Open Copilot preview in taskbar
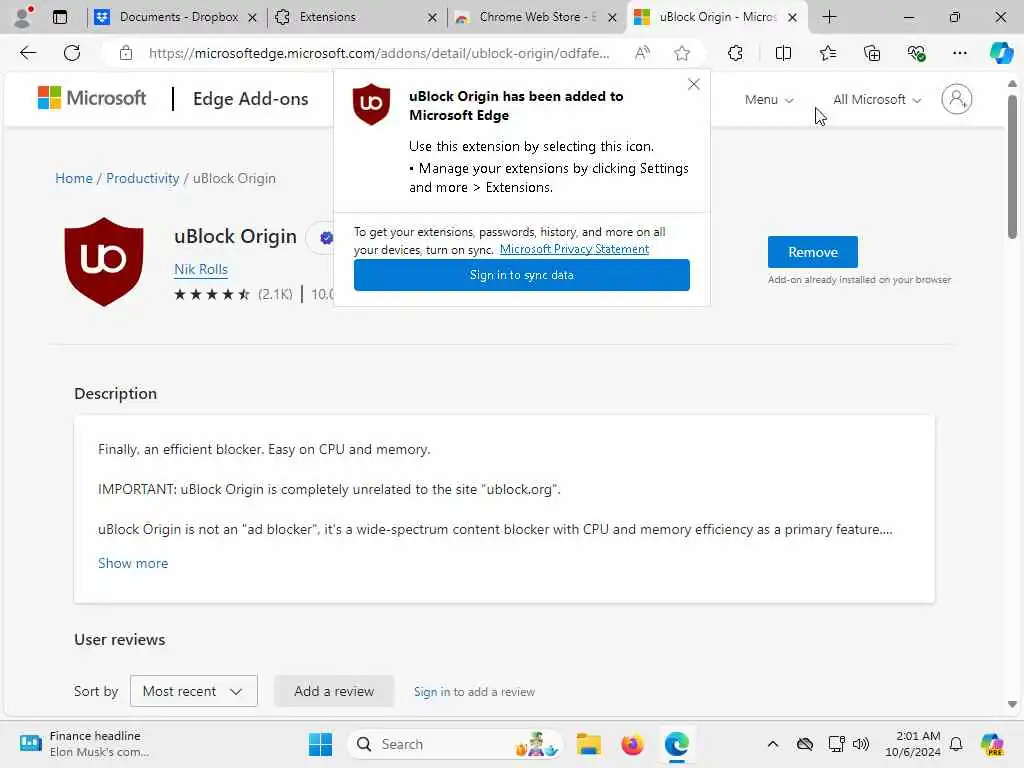1024x768 pixels. tap(992, 744)
